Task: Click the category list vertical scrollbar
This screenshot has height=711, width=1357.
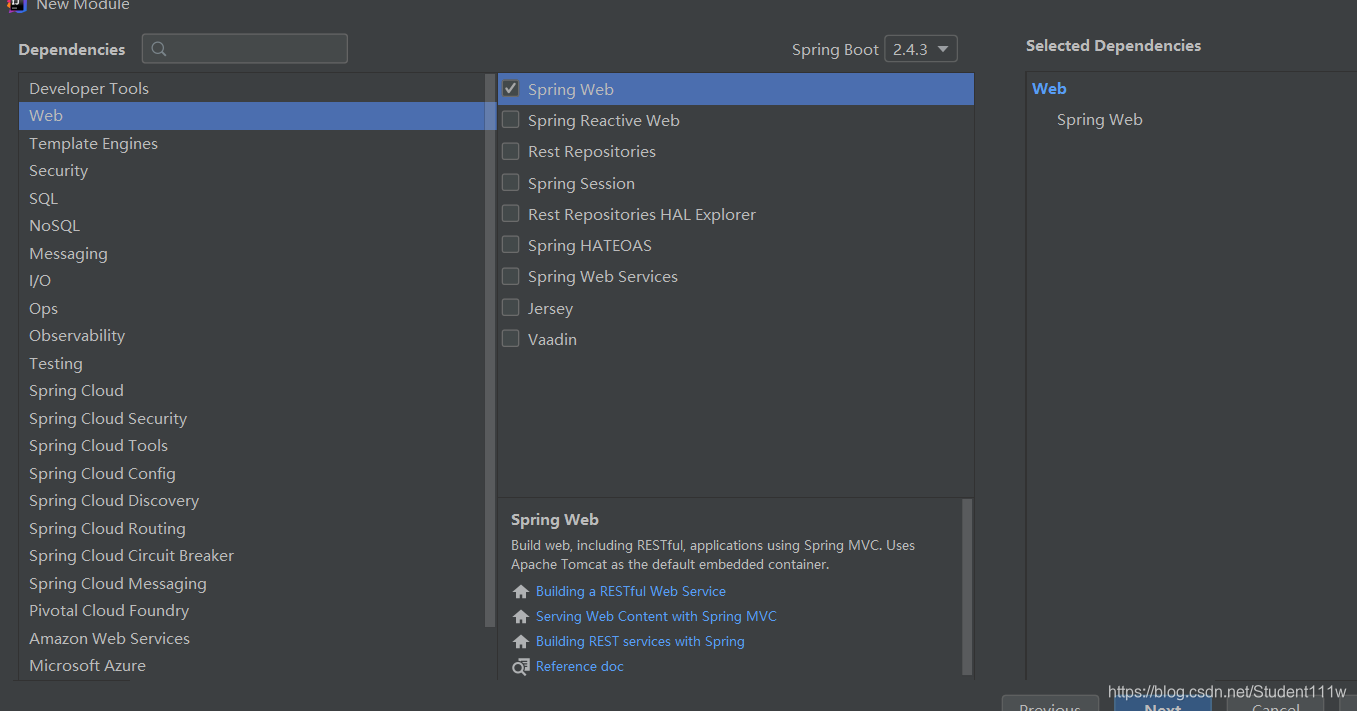Action: tap(490, 350)
